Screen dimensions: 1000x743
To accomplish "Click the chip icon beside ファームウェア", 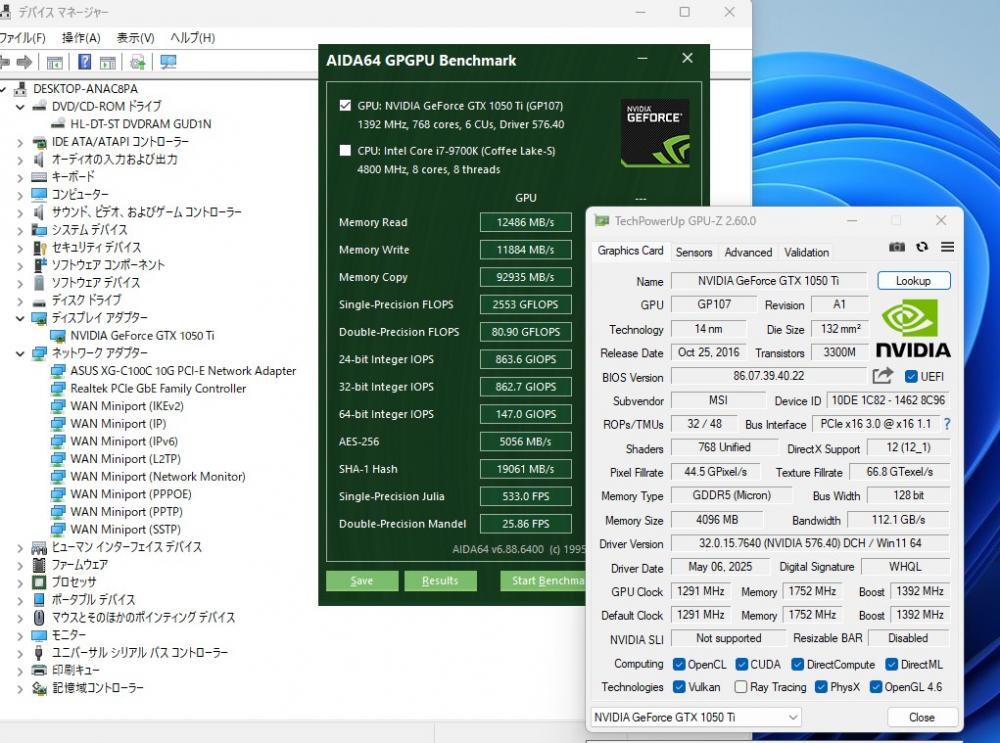I will (x=39, y=564).
